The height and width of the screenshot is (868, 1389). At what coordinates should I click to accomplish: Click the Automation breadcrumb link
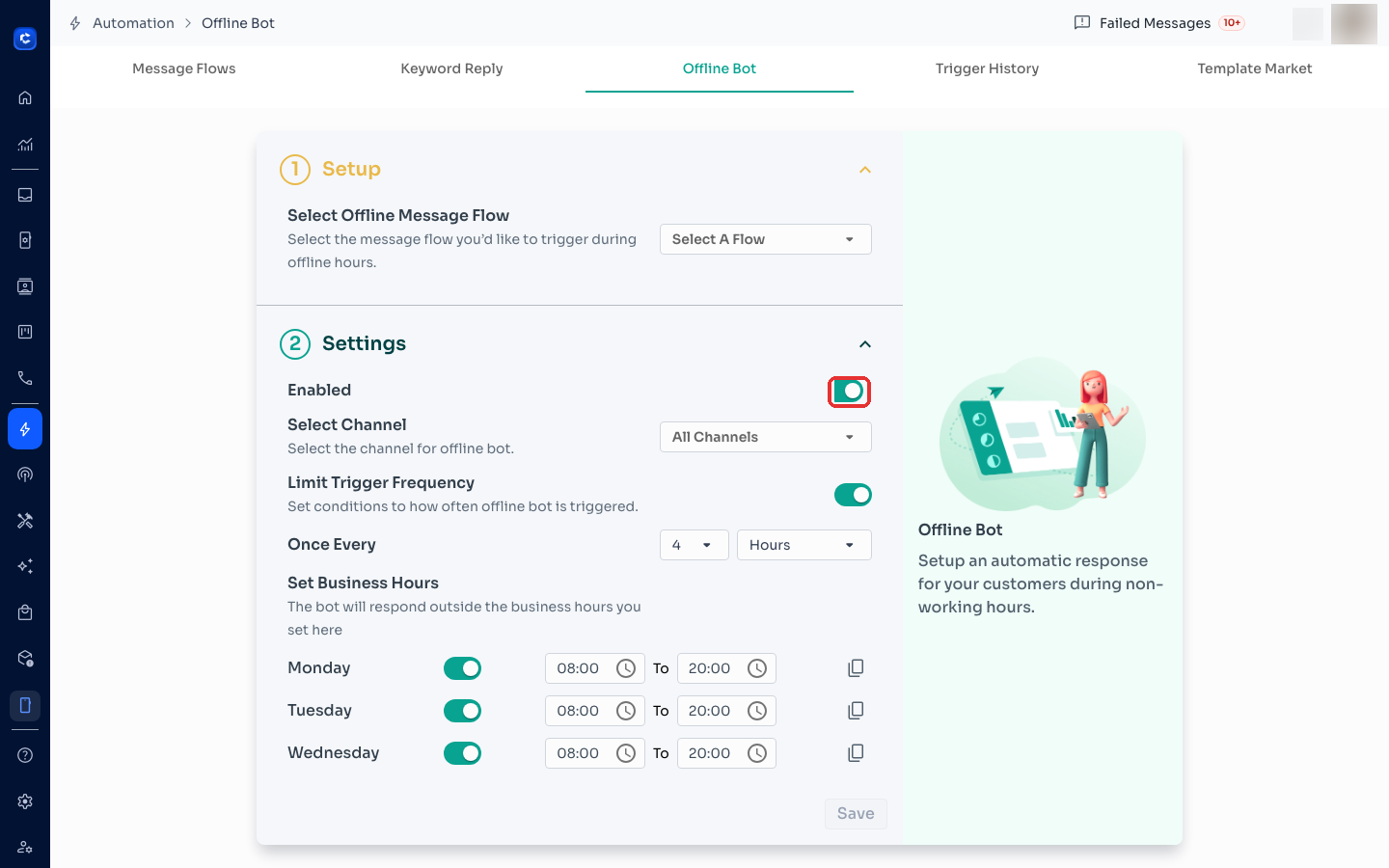click(133, 23)
